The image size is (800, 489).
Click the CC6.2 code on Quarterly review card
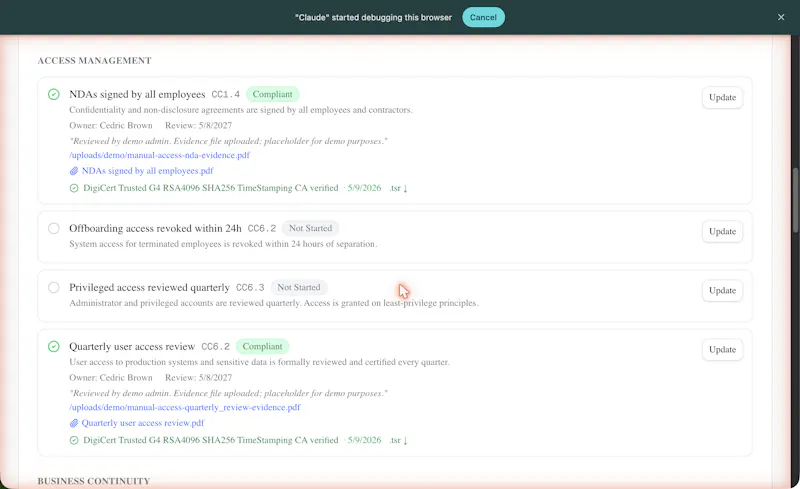pos(215,347)
